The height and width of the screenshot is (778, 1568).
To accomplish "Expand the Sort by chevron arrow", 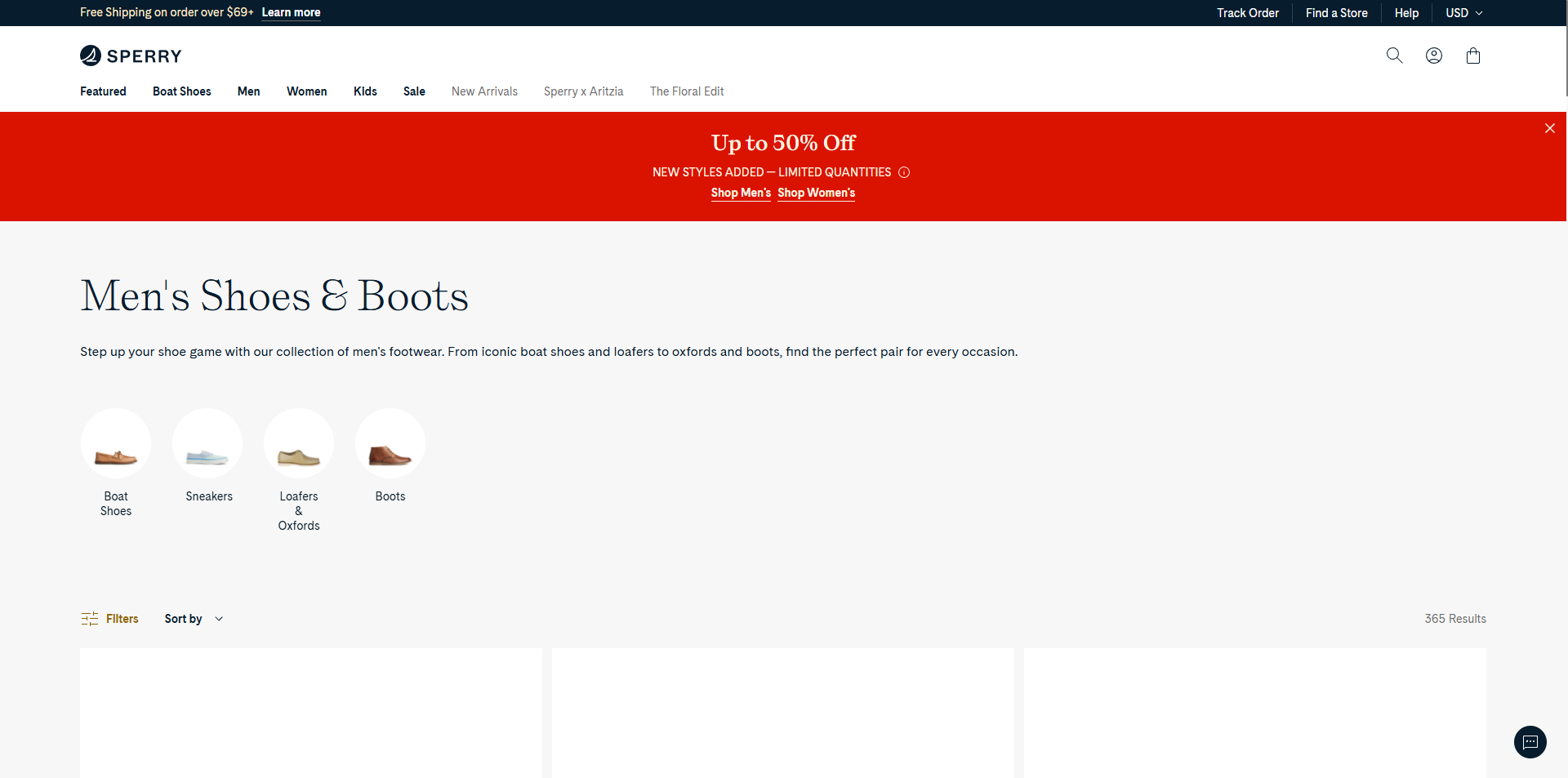I will click(218, 619).
